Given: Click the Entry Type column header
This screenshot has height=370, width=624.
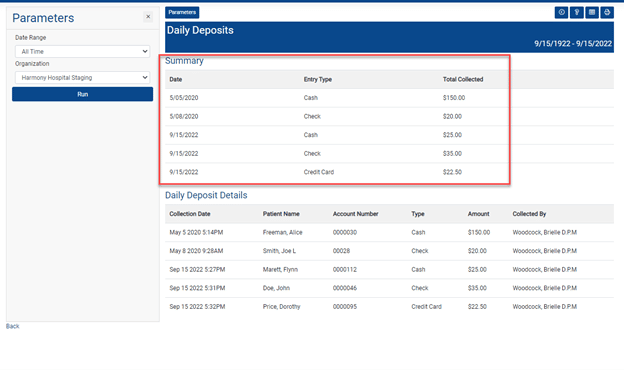Looking at the screenshot, I should [318, 80].
